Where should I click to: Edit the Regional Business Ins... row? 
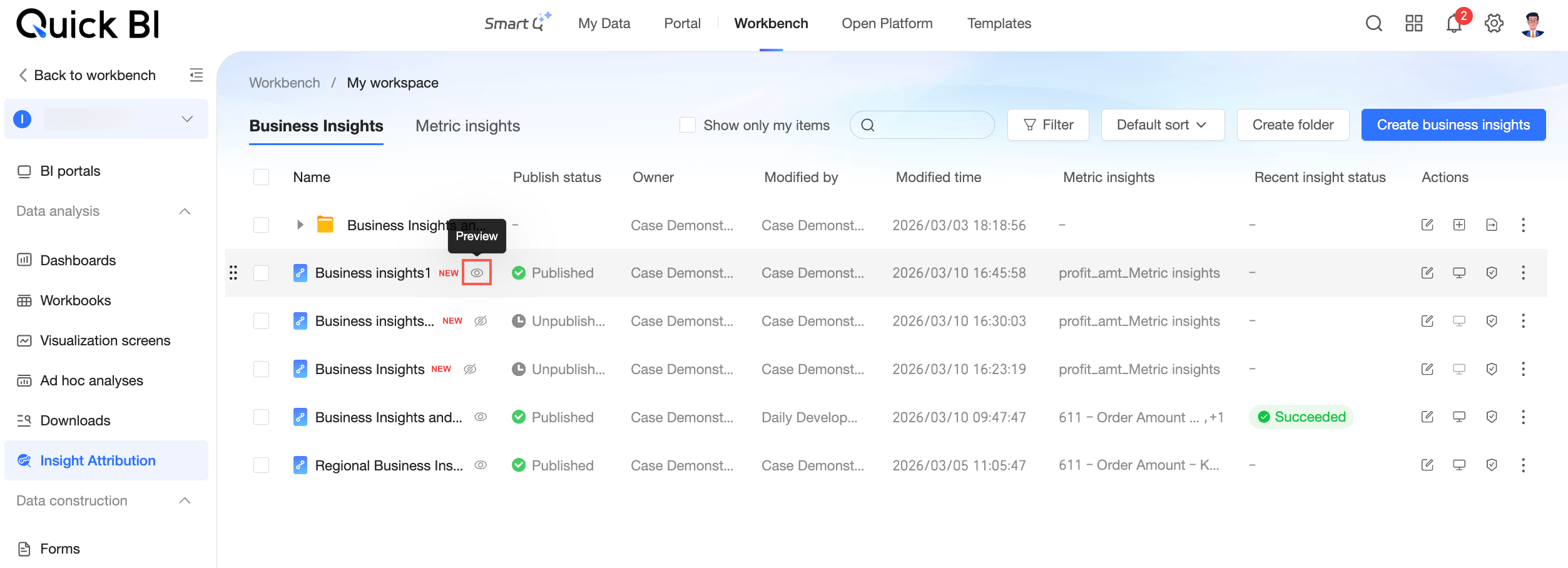point(1427,465)
